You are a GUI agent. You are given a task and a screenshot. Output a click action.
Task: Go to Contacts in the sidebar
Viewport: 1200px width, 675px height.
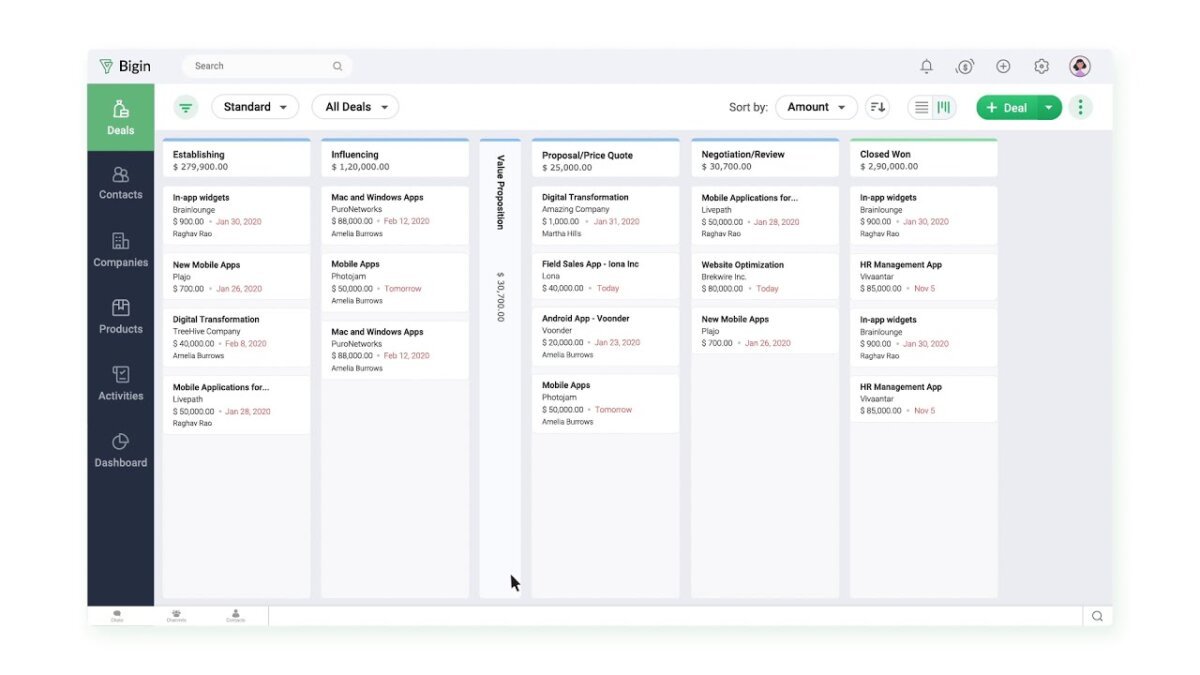pos(120,183)
